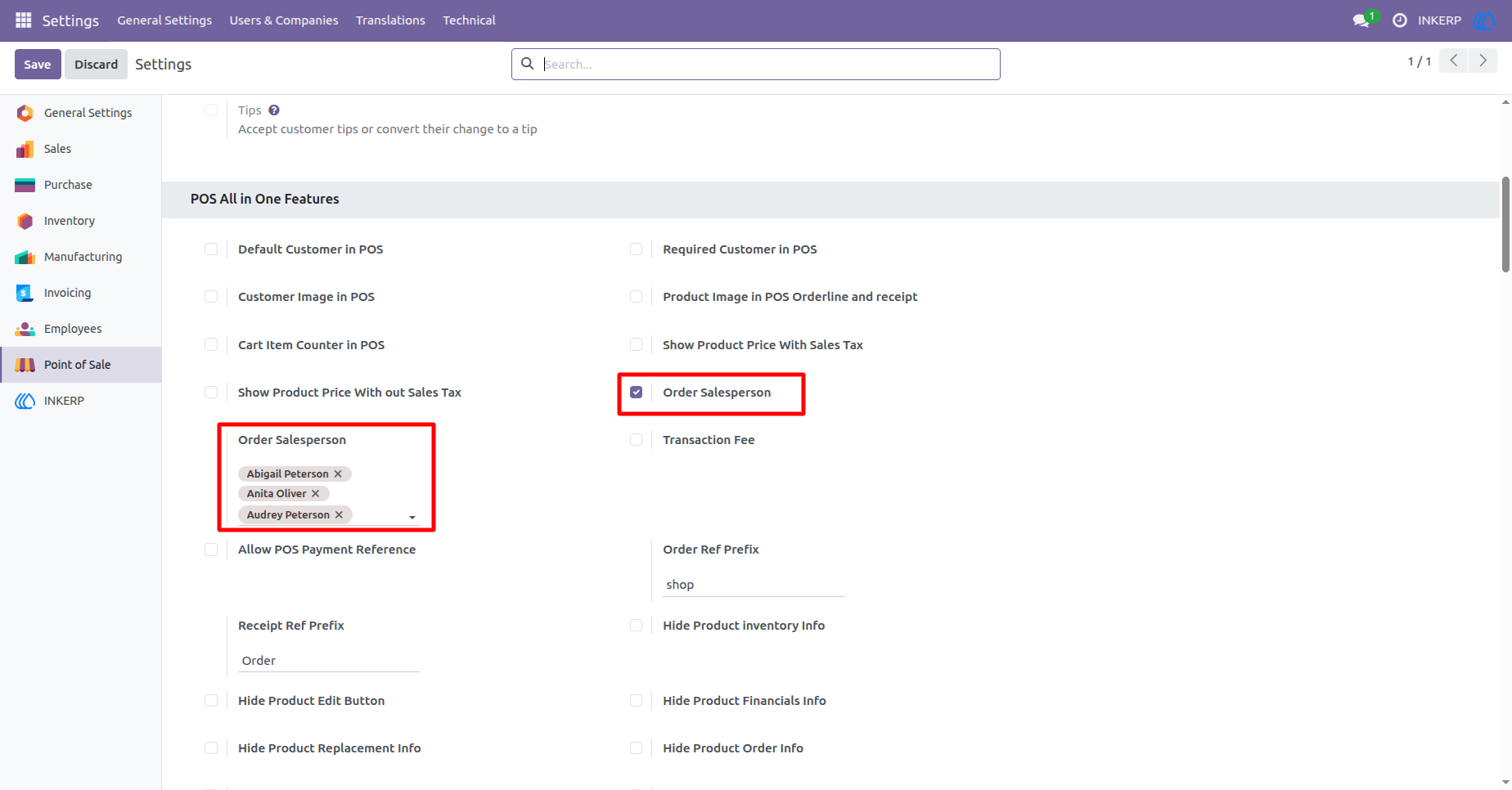
Task: Enable the Transaction Fee checkbox
Action: (x=636, y=439)
